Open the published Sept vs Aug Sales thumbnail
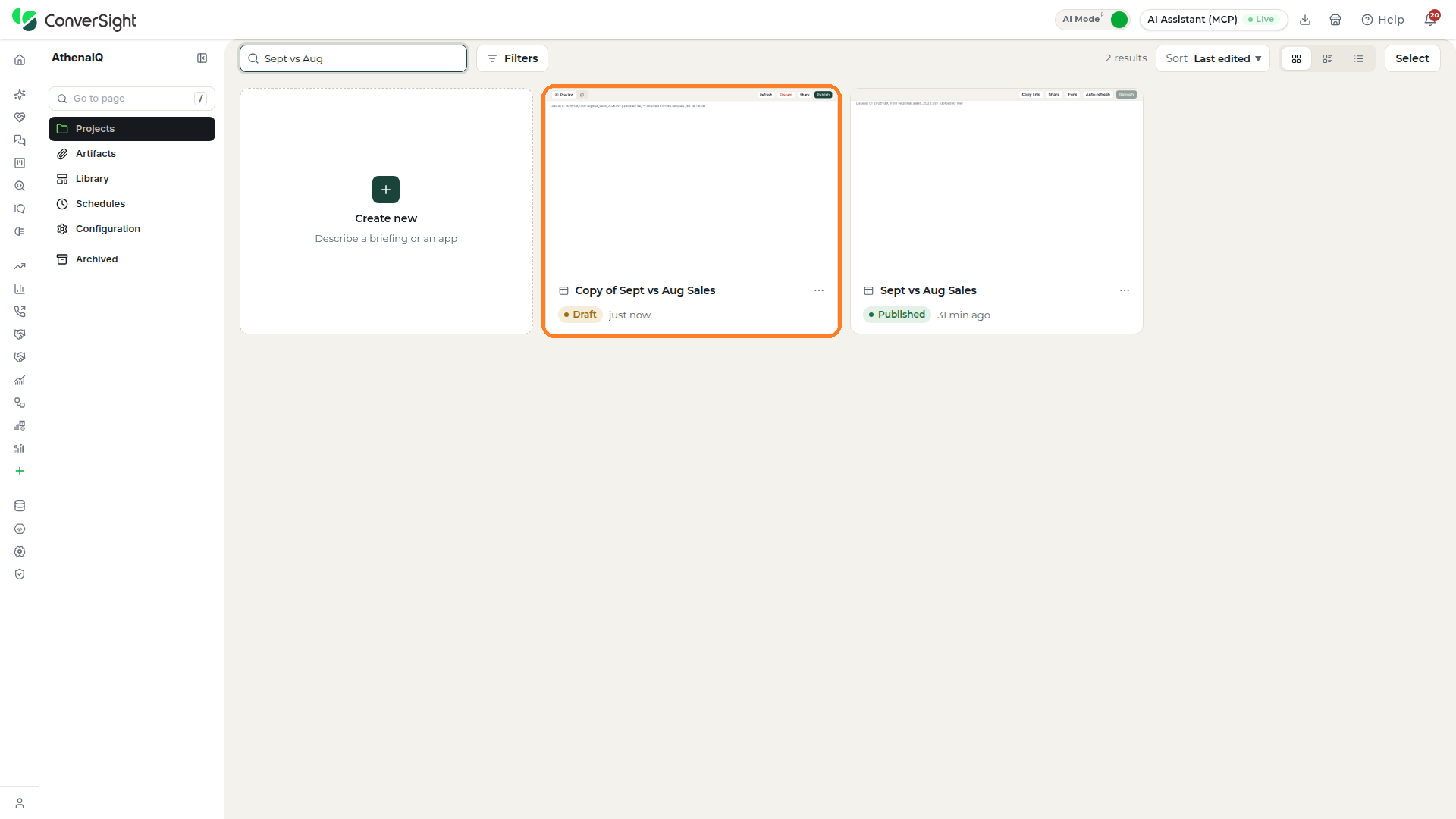Image resolution: width=1456 pixels, height=819 pixels. [x=996, y=182]
